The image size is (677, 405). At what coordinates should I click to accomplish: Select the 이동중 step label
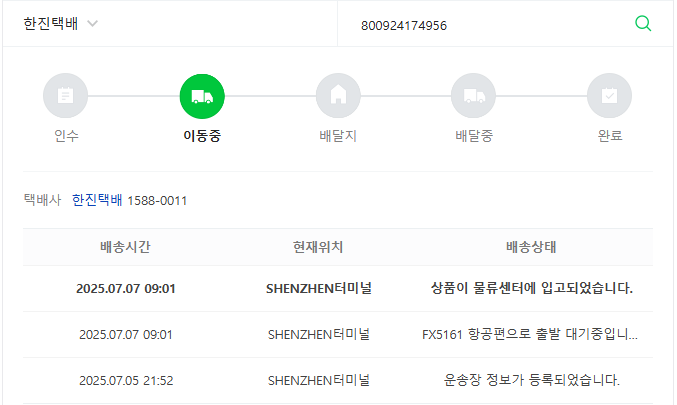[x=202, y=136]
